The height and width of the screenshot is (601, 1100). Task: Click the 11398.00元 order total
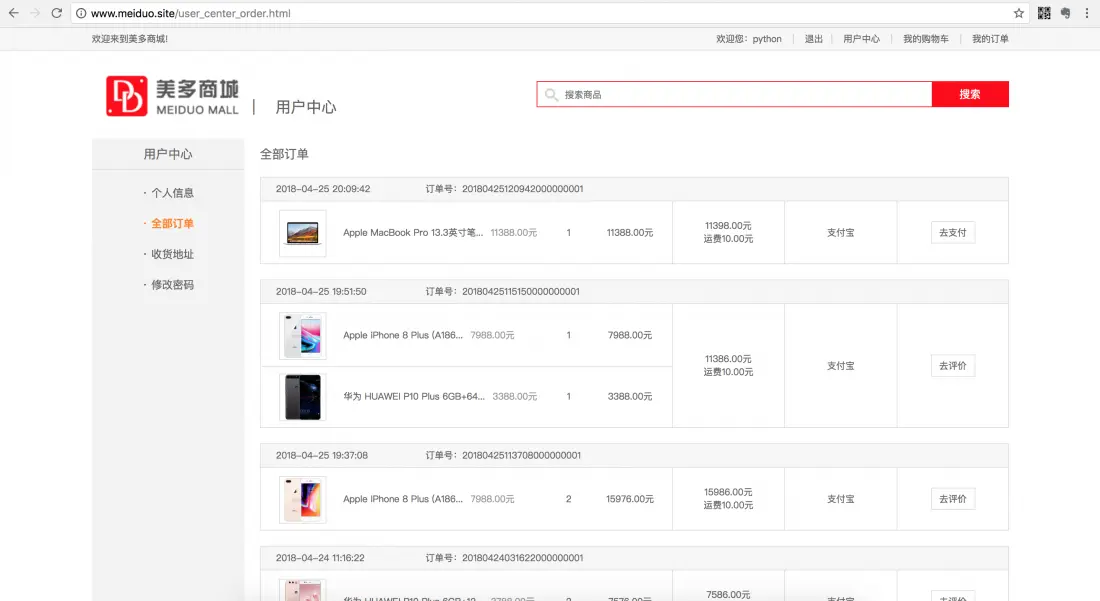pos(728,226)
